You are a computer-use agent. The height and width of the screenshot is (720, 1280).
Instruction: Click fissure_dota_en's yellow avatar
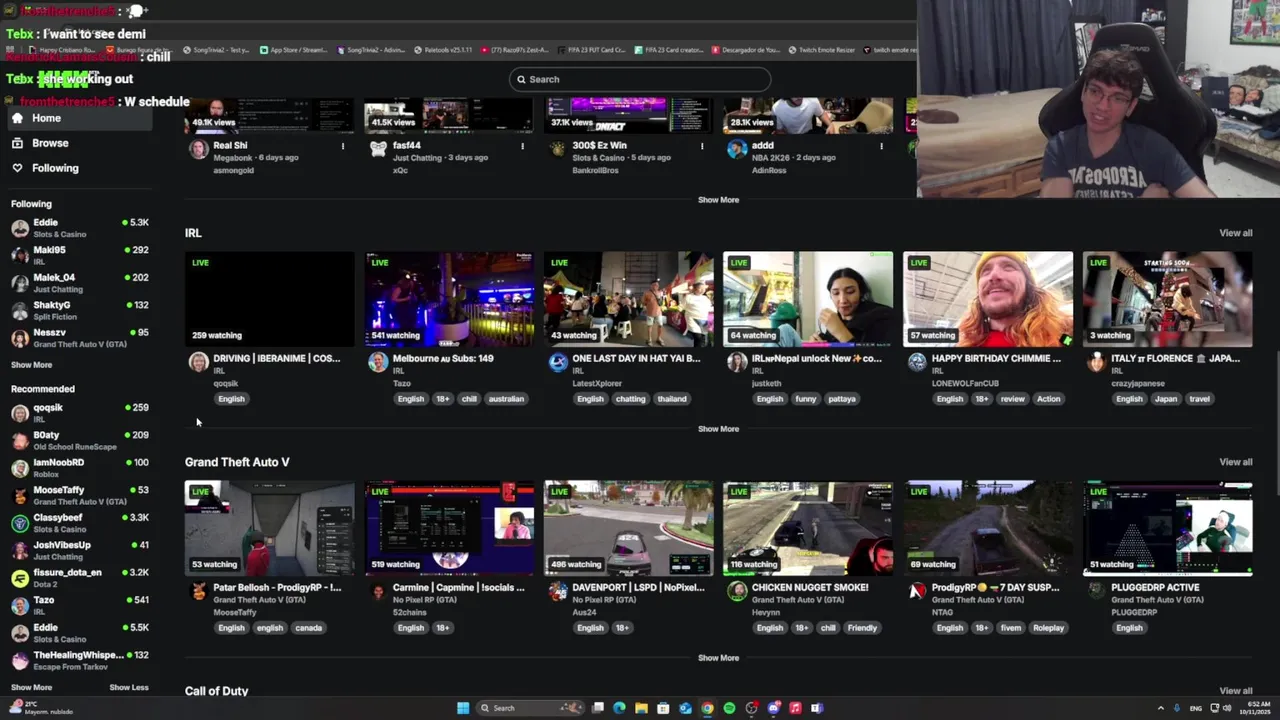pyautogui.click(x=20, y=578)
